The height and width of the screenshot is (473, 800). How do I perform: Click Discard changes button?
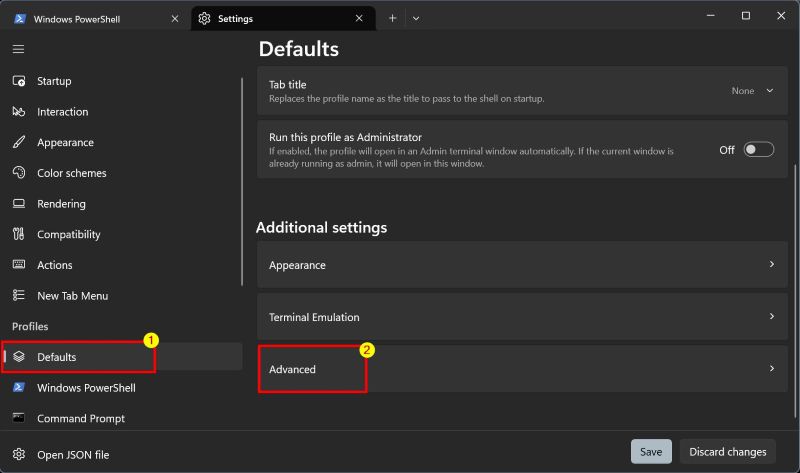pyautogui.click(x=727, y=452)
